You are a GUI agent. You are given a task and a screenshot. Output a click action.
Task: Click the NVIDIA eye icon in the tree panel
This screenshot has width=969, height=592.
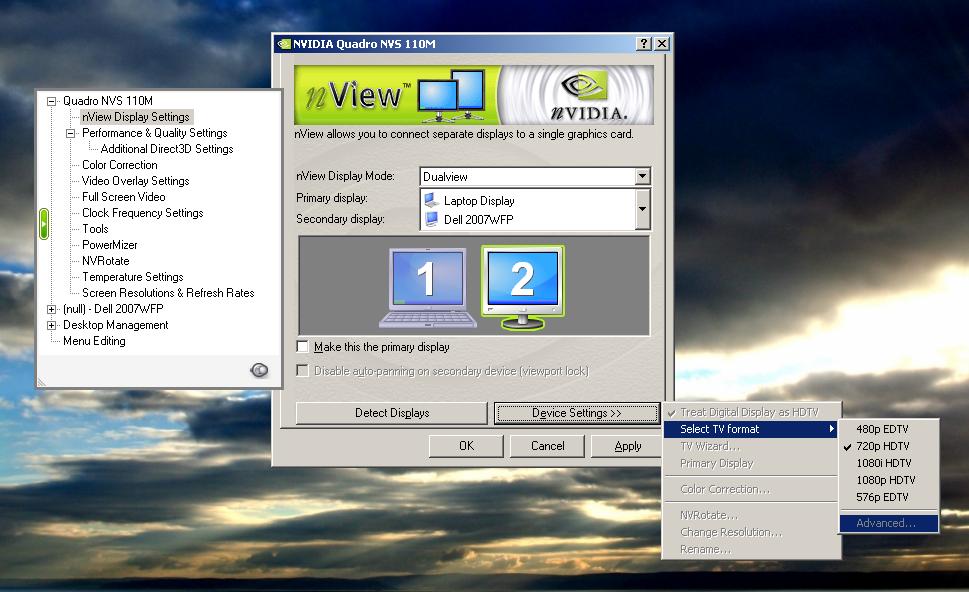259,370
